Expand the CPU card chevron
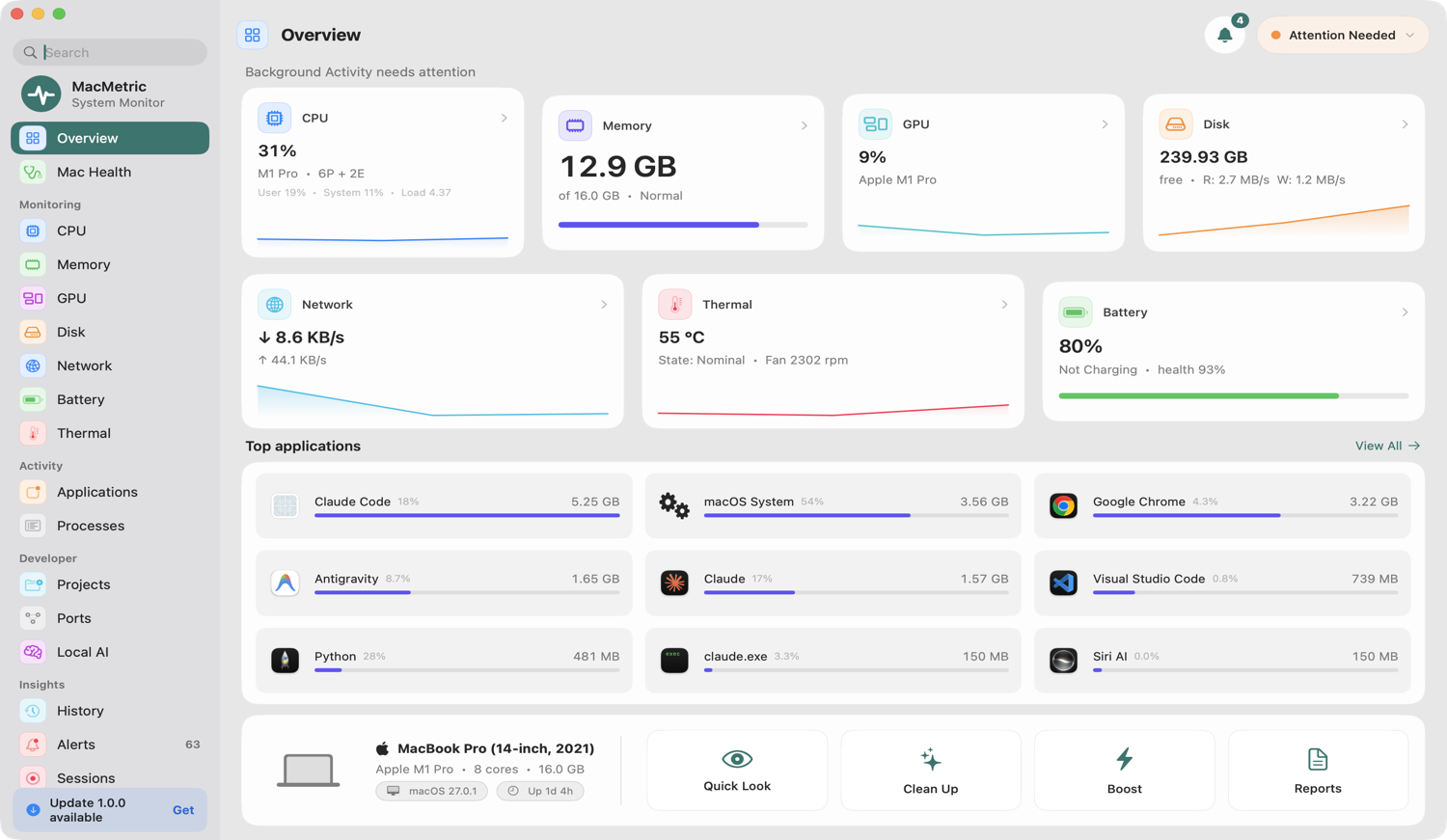The image size is (1447, 840). point(505,118)
